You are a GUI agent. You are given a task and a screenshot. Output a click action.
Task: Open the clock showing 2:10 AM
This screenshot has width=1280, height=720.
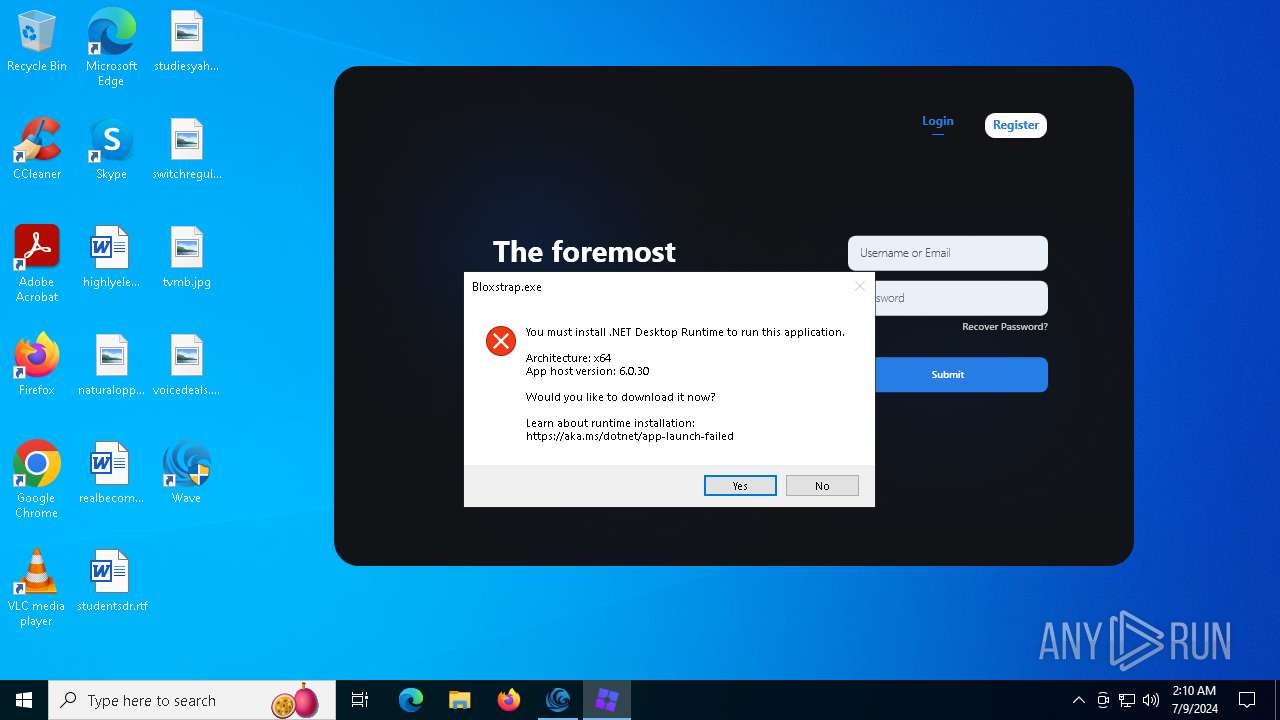click(1194, 700)
